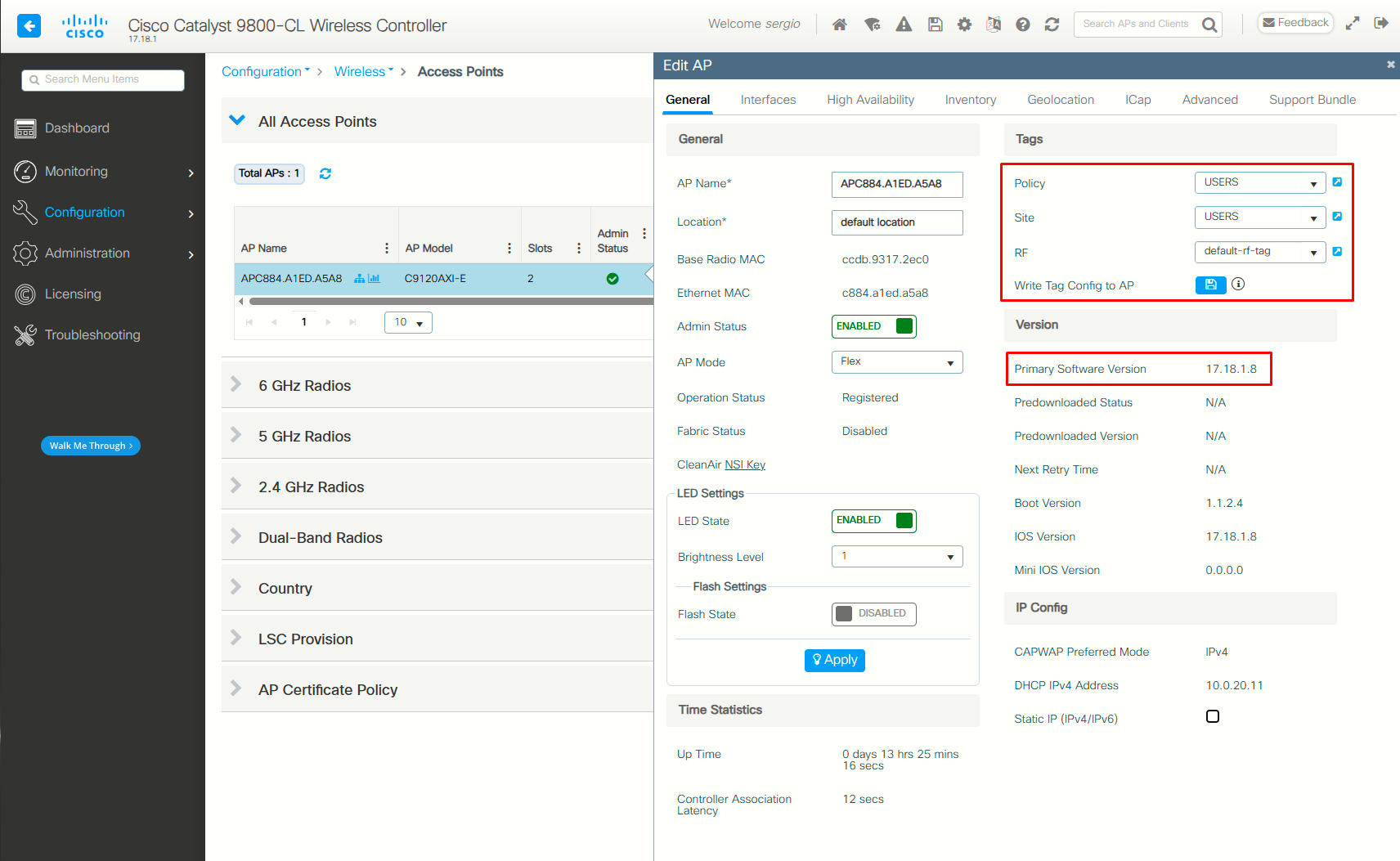The height and width of the screenshot is (861, 1400).
Task: Open the wireless setup icon in header
Action: (x=873, y=25)
